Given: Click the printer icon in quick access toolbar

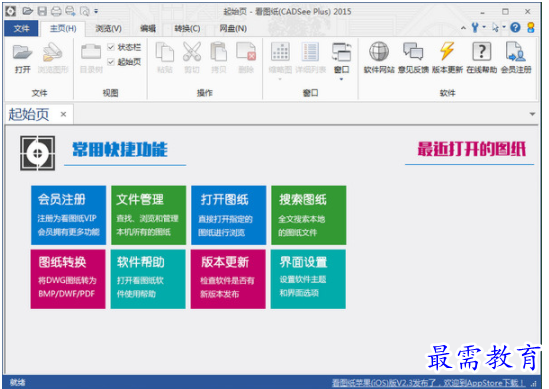Looking at the screenshot, I should point(56,11).
